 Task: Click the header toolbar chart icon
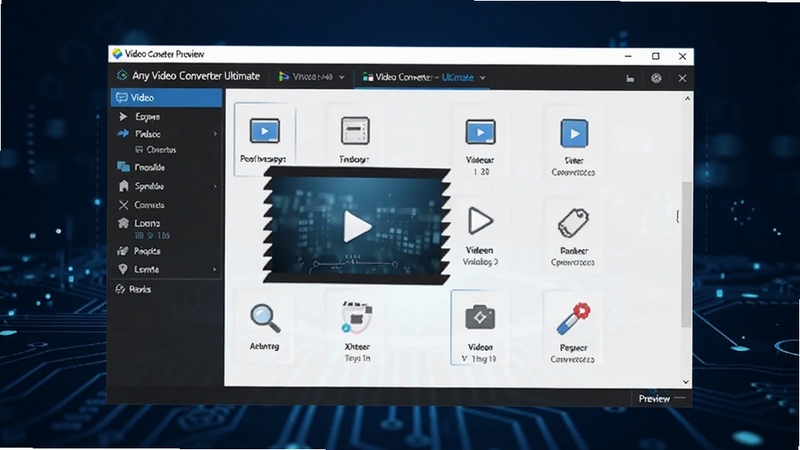pos(630,79)
